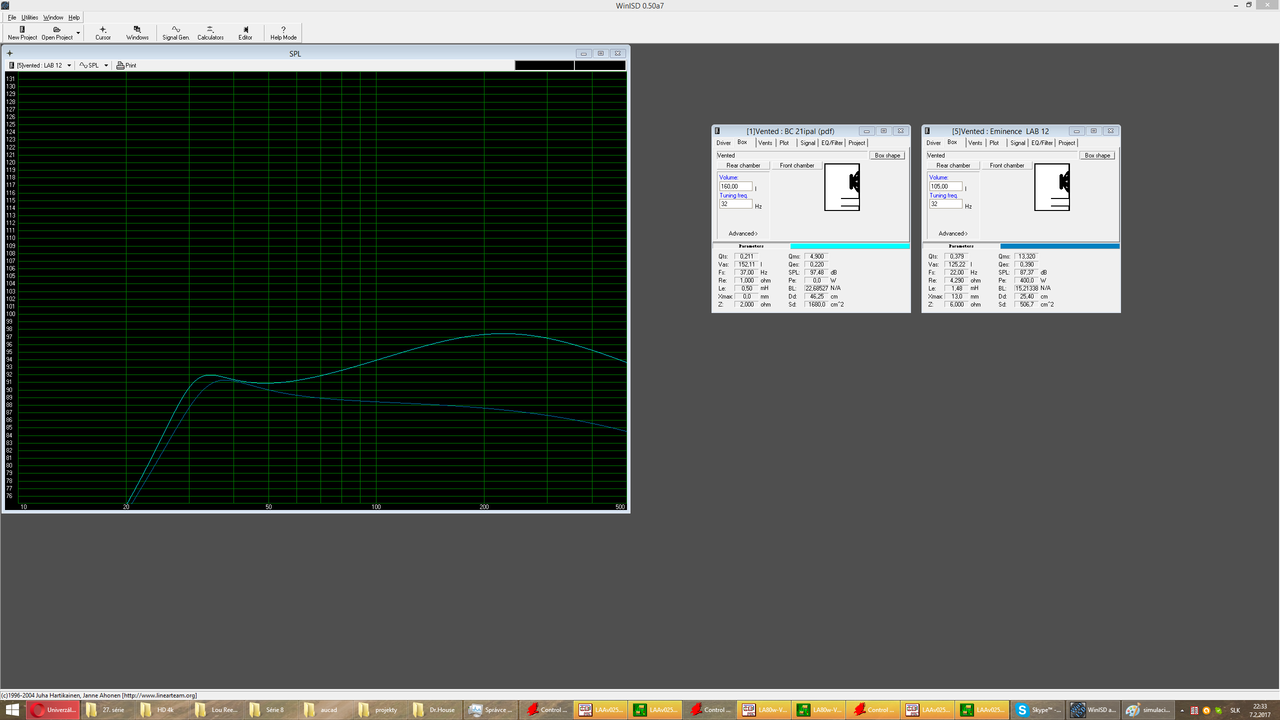Click Tuning freq. field in BC 21ipal window
This screenshot has width=1280, height=720.
[x=735, y=204]
